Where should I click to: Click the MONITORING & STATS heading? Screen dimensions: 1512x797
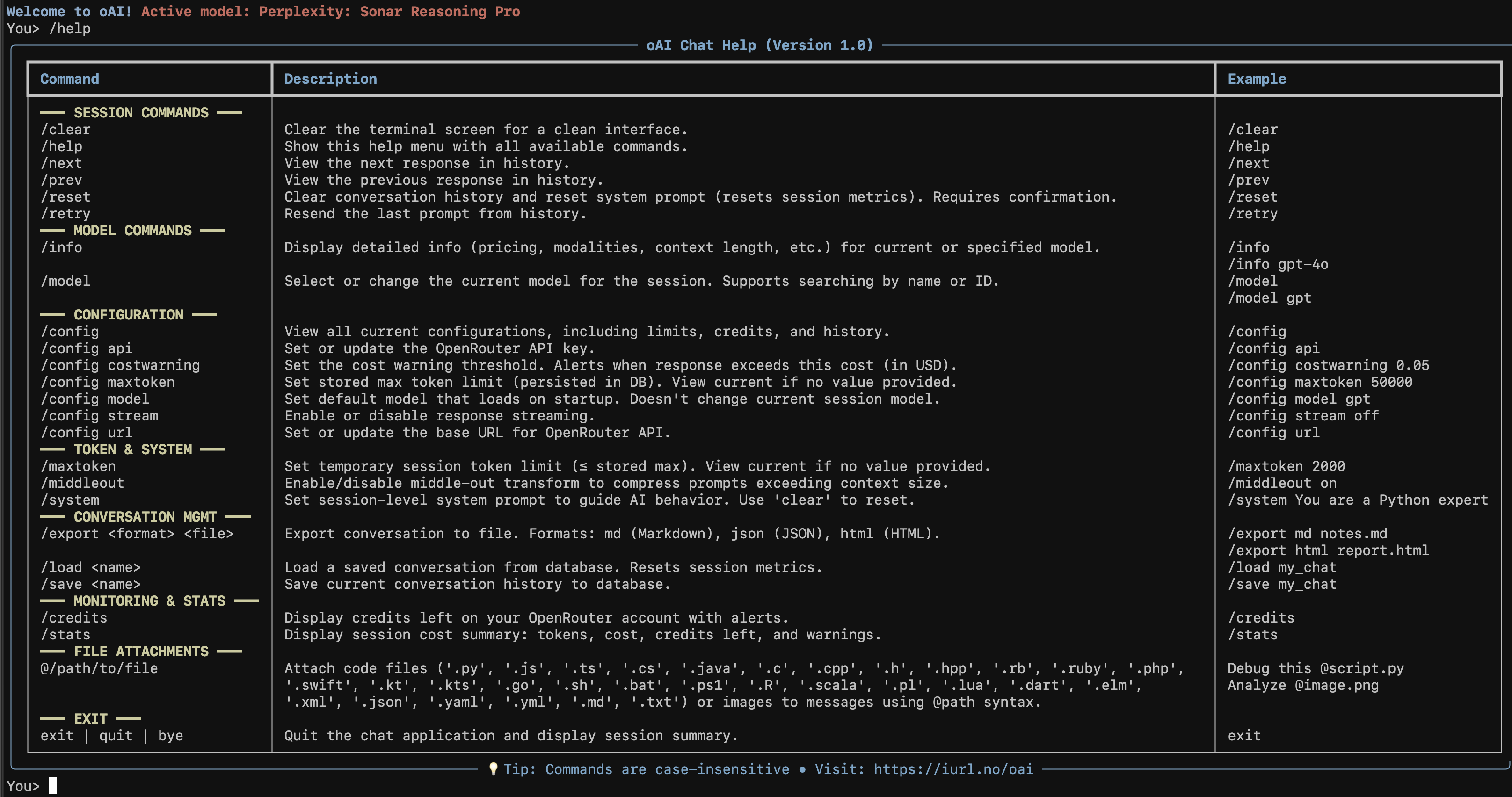click(149, 601)
